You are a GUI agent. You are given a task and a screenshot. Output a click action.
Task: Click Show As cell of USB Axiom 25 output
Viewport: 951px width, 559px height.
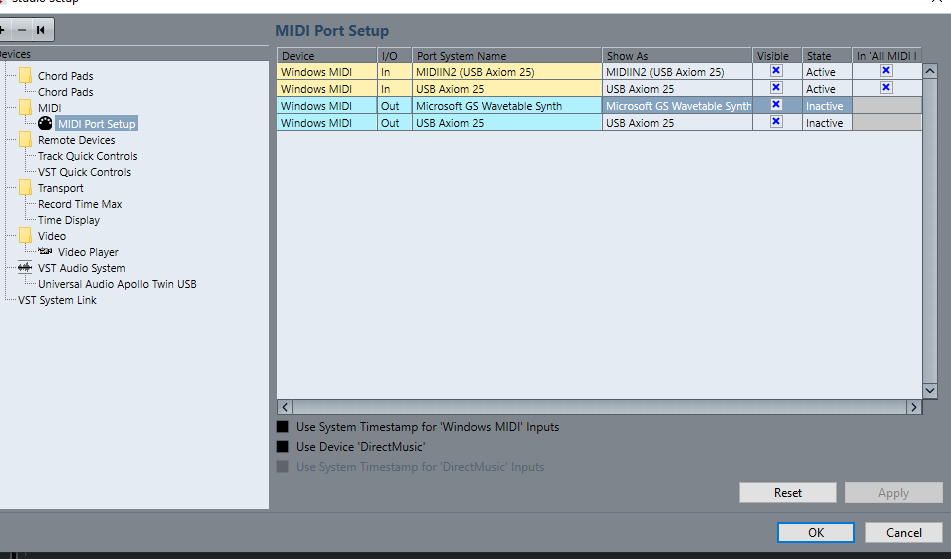pos(677,122)
